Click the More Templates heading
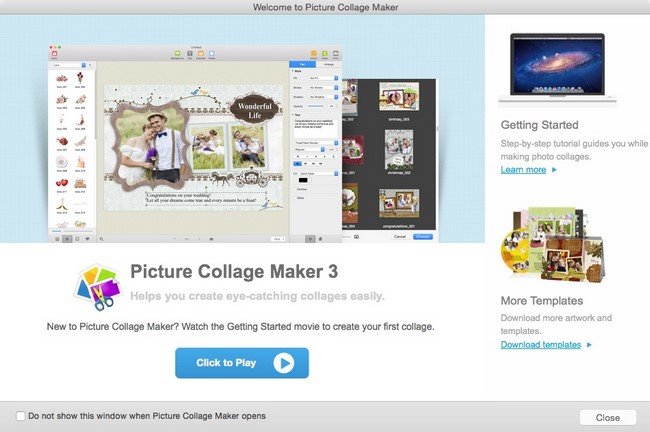 tap(541, 301)
